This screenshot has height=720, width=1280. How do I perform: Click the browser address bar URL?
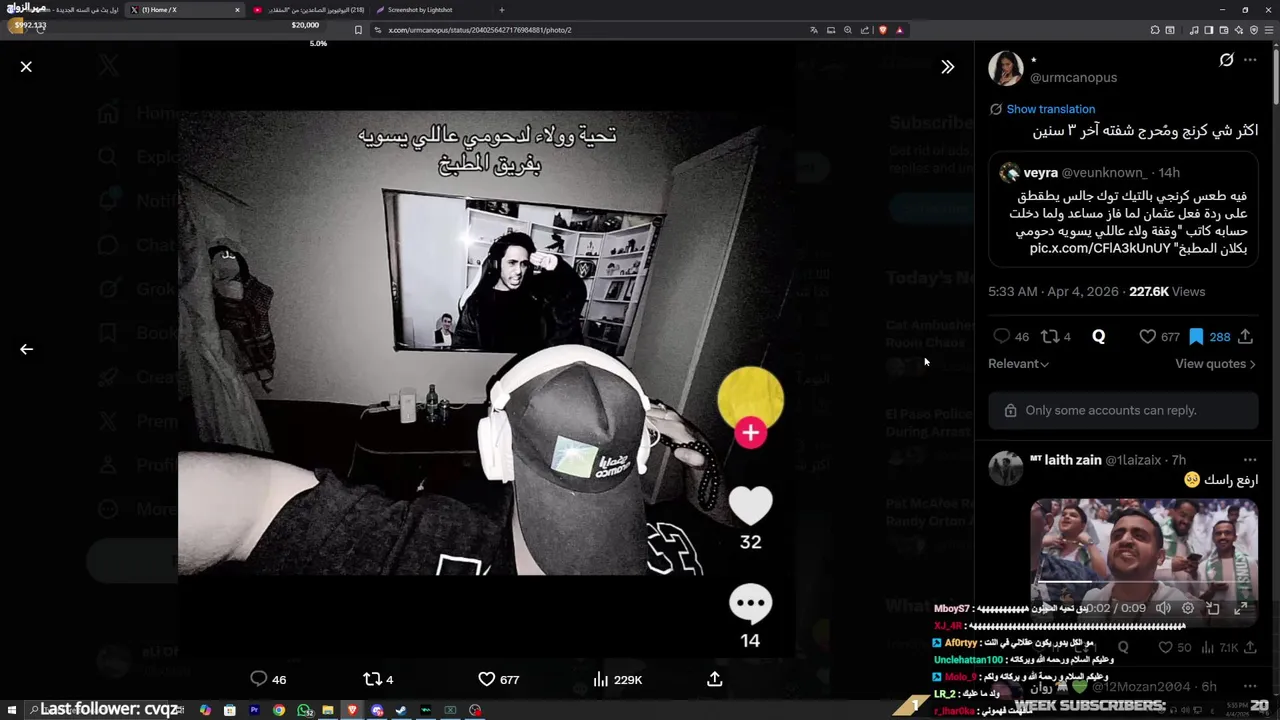(x=480, y=30)
